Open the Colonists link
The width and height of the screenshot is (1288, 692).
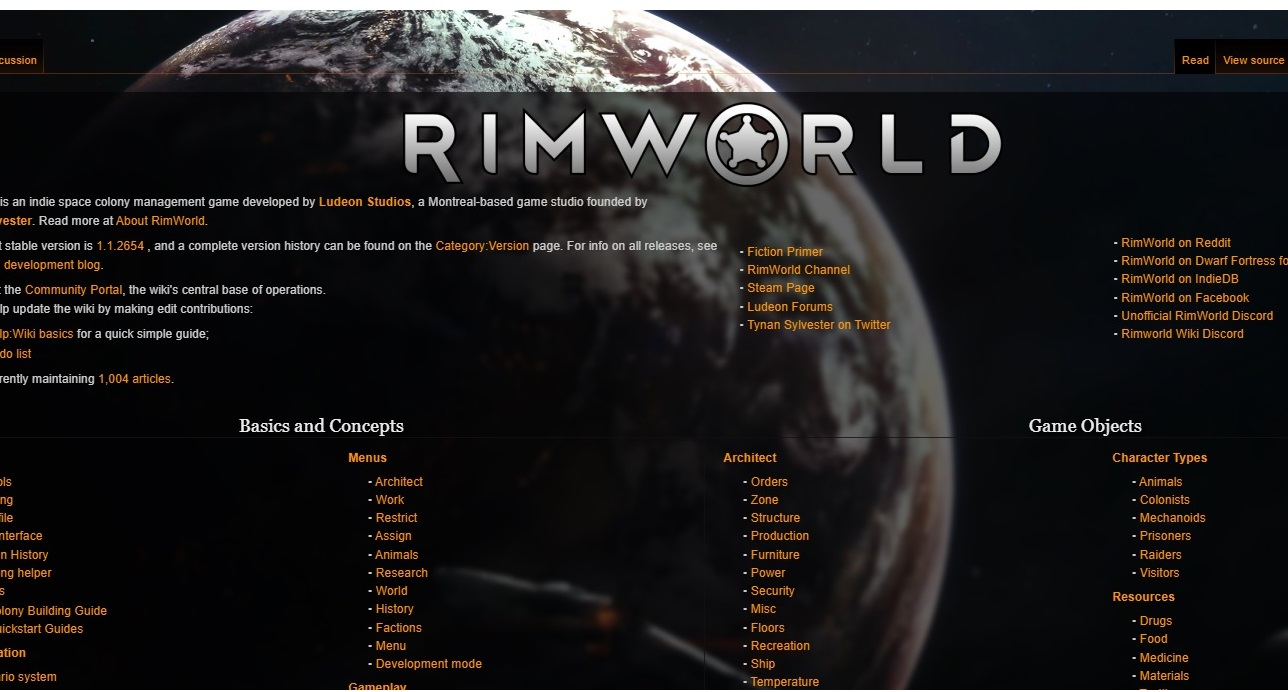[1165, 500]
